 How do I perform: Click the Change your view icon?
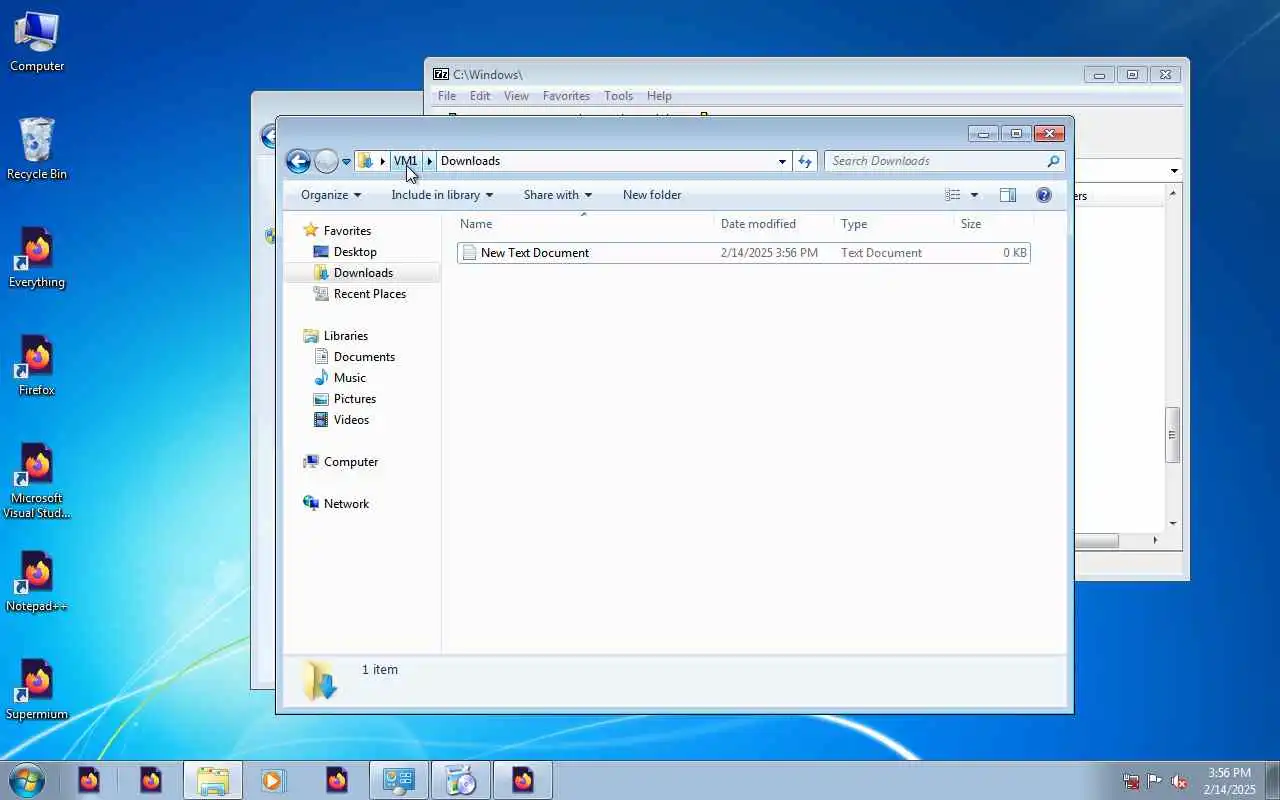pyautogui.click(x=953, y=195)
